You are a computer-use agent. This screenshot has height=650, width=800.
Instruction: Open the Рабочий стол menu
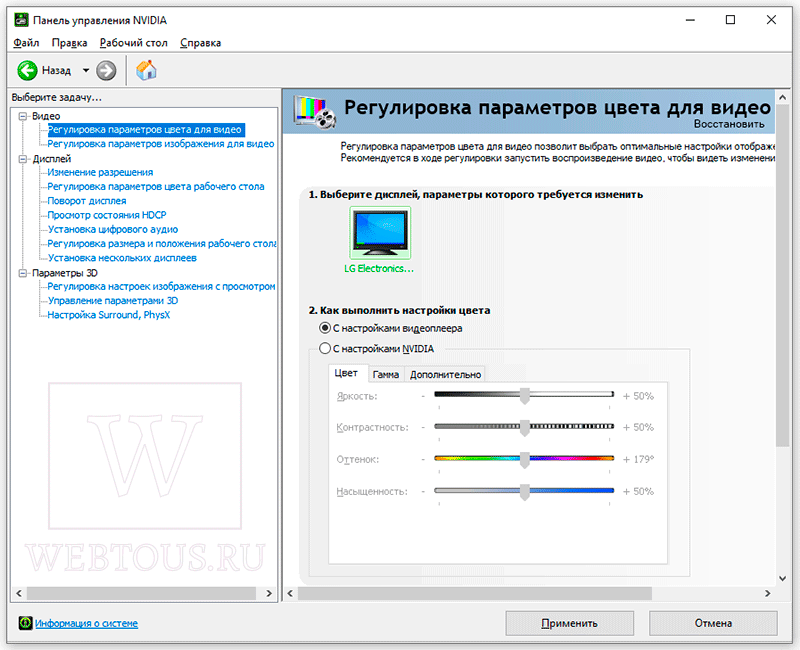(134, 43)
